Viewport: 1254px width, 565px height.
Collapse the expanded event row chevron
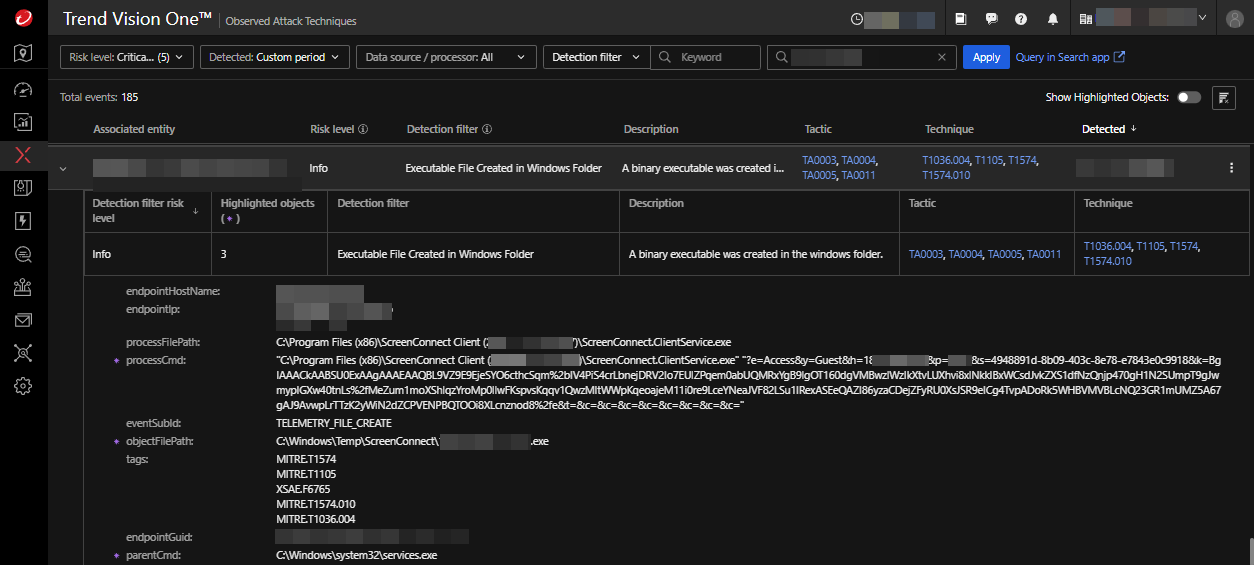63,169
